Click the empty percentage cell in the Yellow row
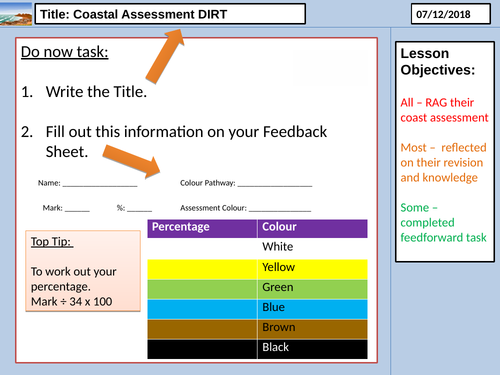 [x=202, y=269]
